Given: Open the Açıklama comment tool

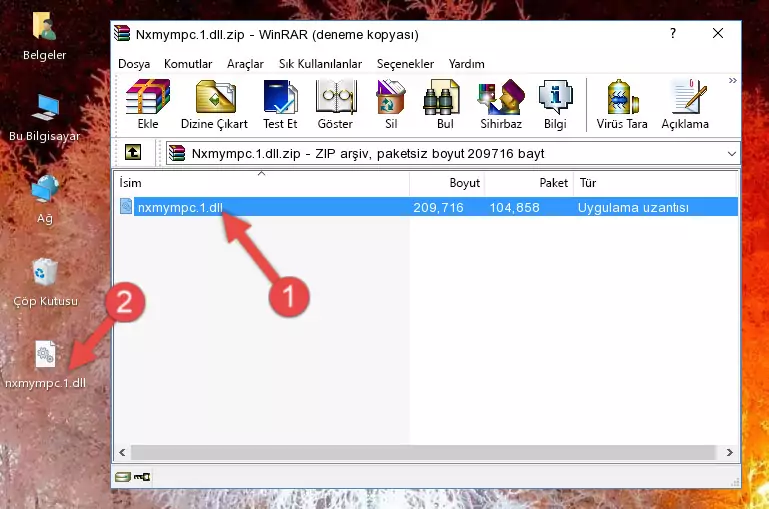Looking at the screenshot, I should pos(685,104).
